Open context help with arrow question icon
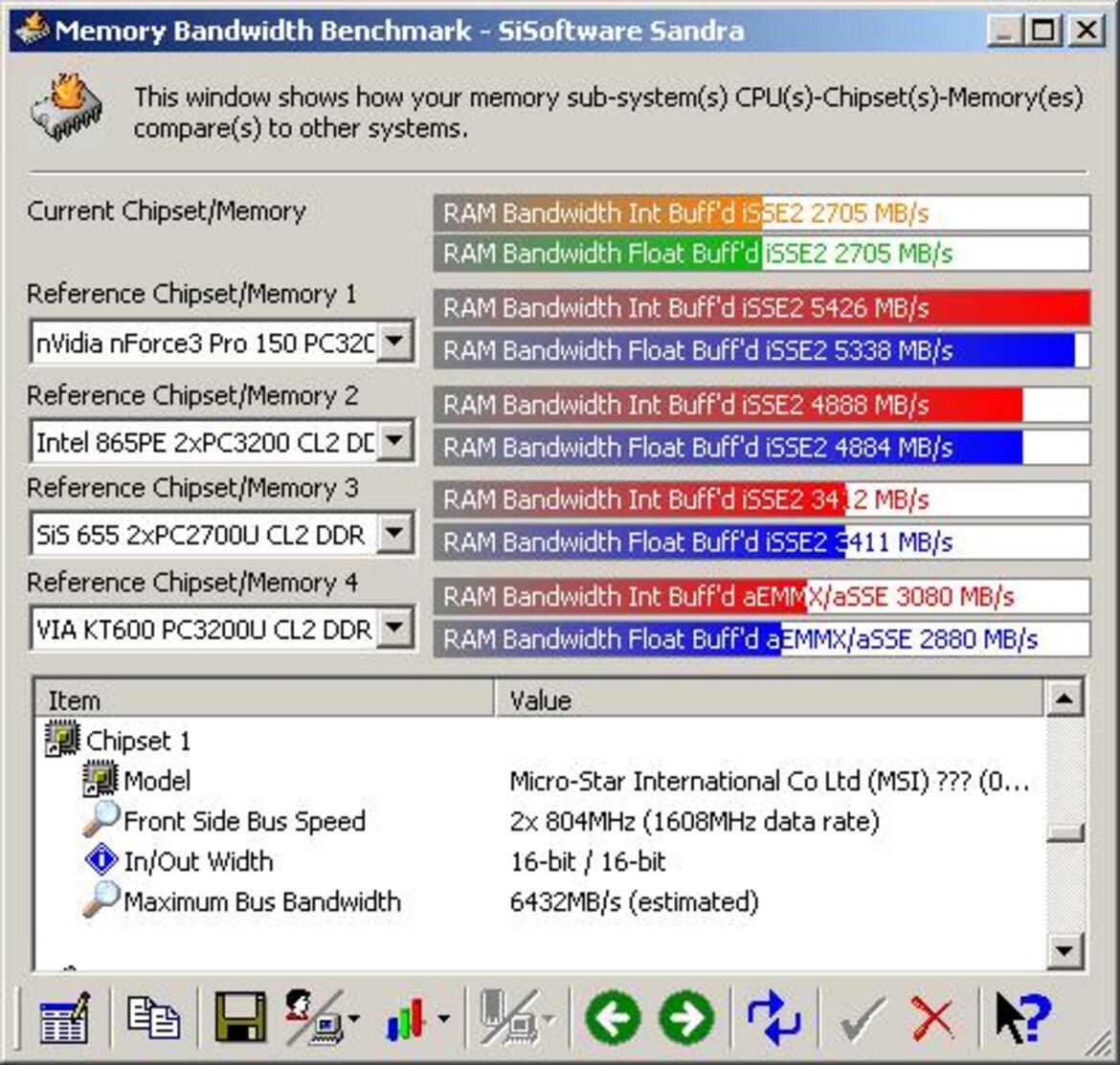This screenshot has height=1065, width=1120. click(1023, 1017)
